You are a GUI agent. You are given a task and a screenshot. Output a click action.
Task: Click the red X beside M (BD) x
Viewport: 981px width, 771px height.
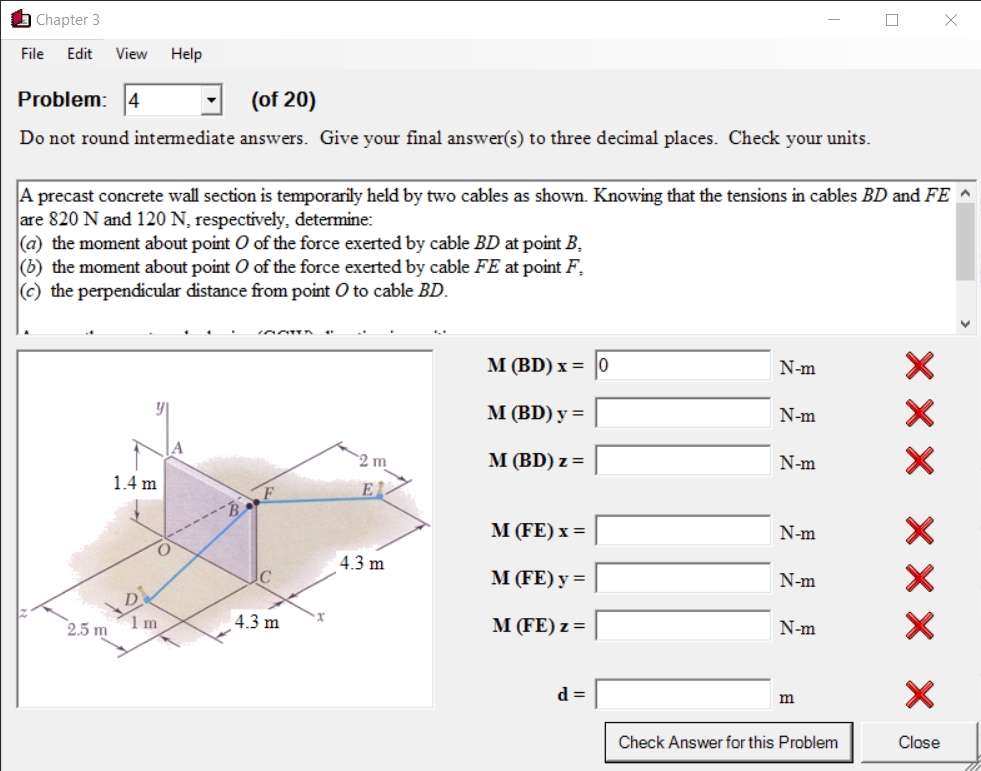(919, 365)
